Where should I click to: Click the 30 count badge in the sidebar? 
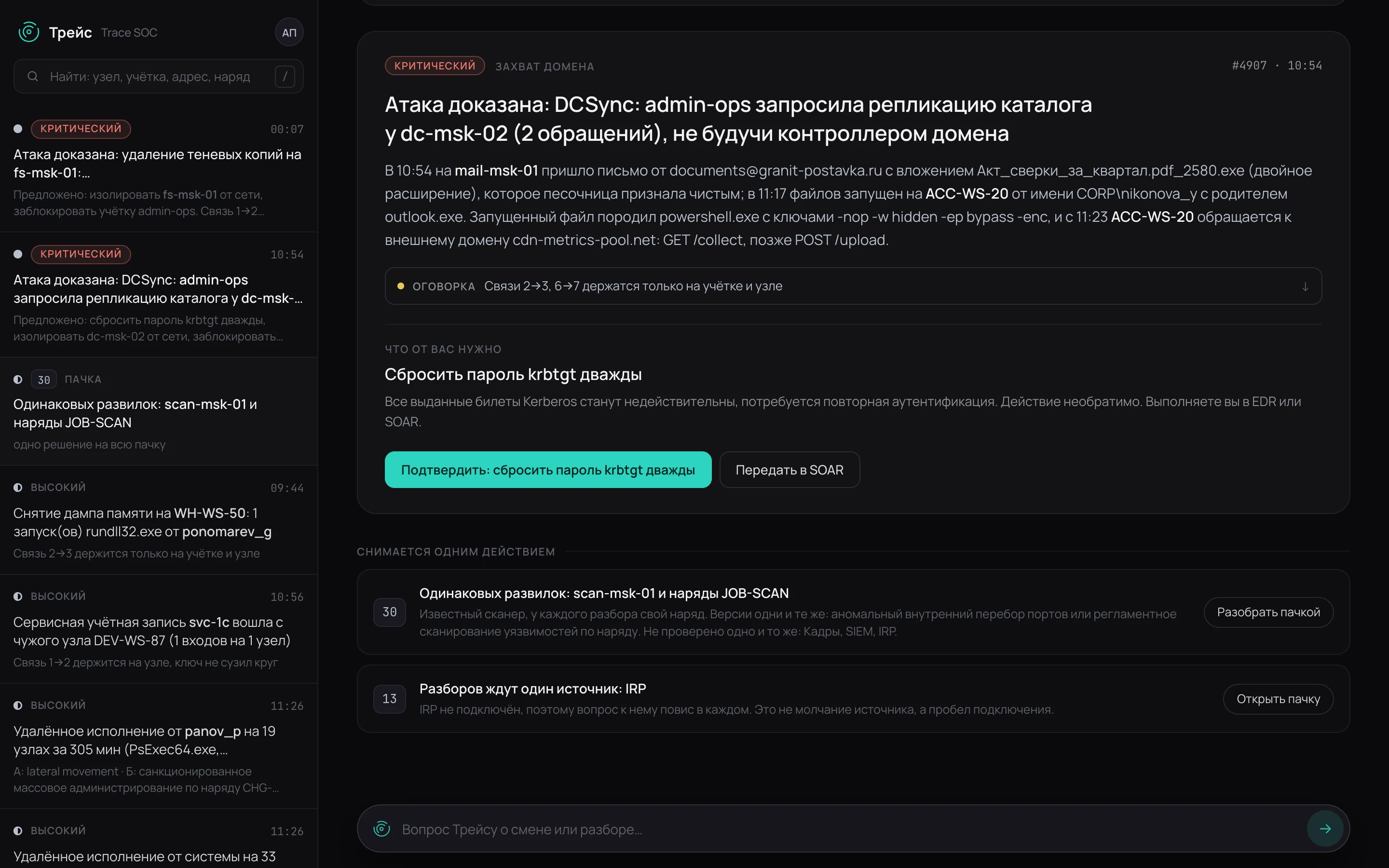pos(43,380)
